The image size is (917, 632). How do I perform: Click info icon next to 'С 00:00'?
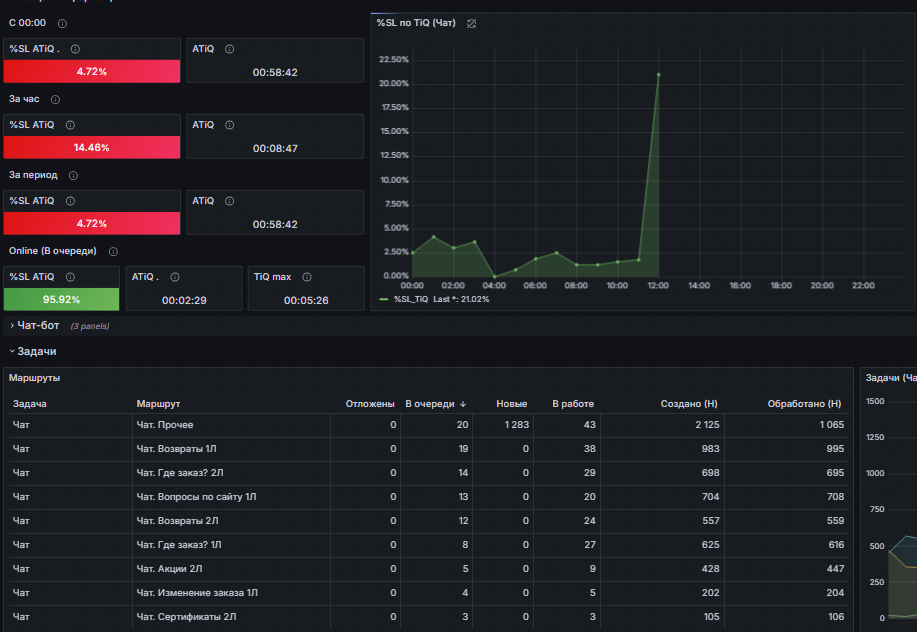tap(62, 23)
